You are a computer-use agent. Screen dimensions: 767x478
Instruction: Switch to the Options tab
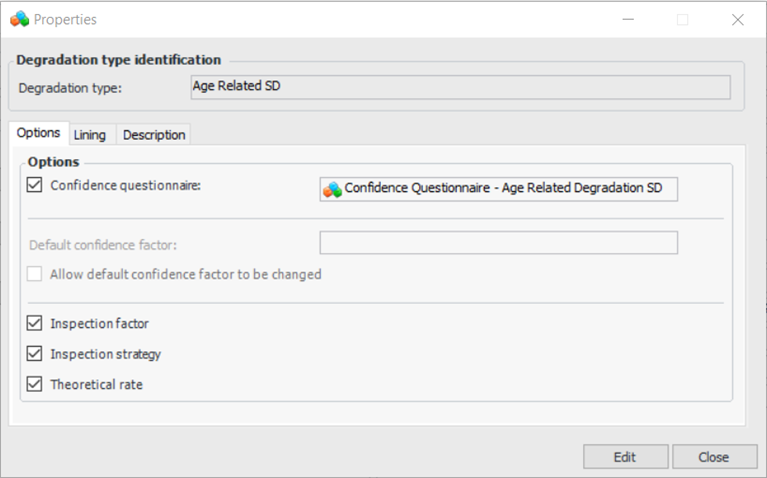click(39, 133)
